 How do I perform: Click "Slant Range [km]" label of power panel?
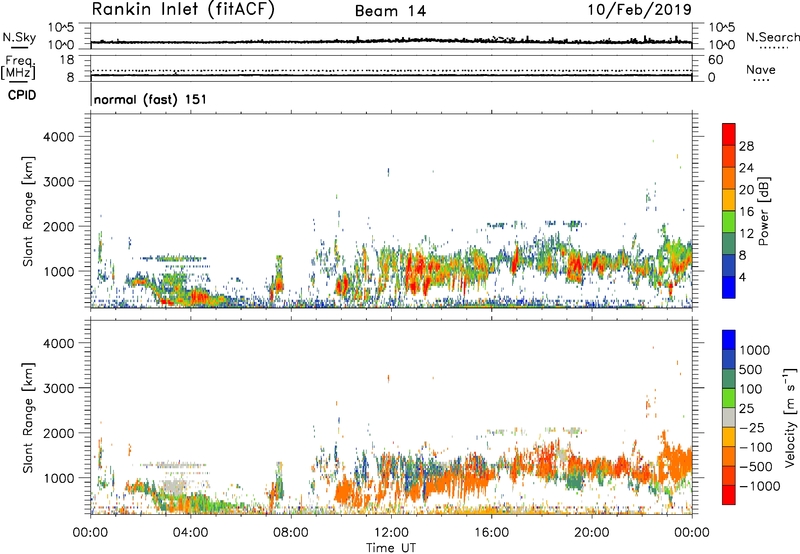point(28,211)
